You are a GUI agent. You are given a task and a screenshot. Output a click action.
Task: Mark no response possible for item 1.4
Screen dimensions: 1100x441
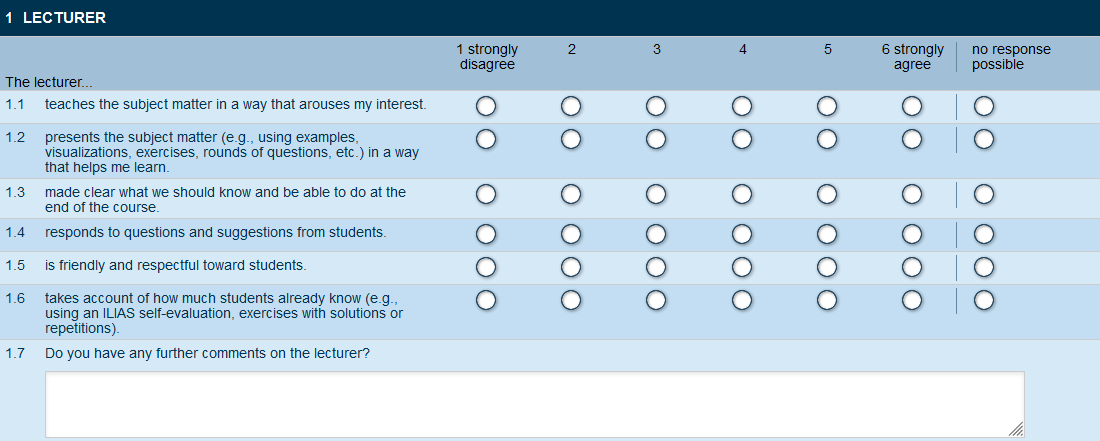point(984,234)
